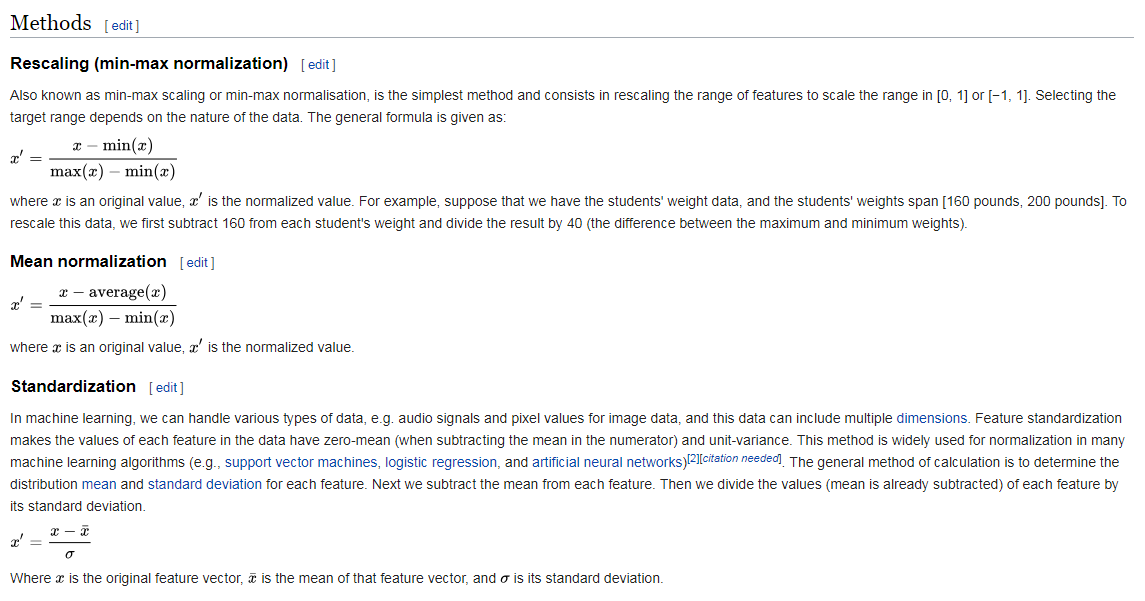1145x601 pixels.
Task: Click the formula containing average(x)
Action: pos(93,305)
